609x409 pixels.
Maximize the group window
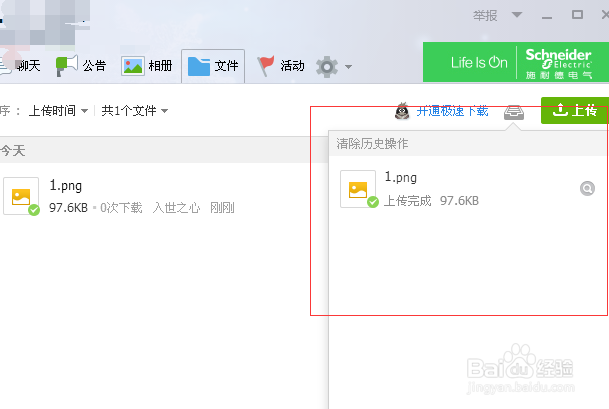(577, 15)
